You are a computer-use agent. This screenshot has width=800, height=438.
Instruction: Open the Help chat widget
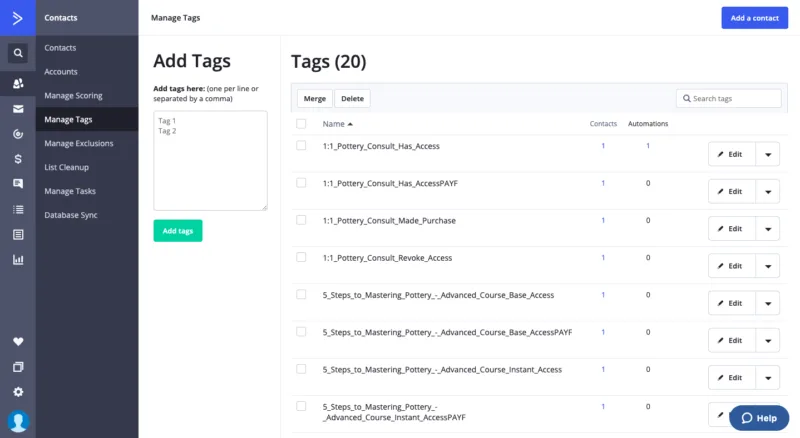[759, 418]
